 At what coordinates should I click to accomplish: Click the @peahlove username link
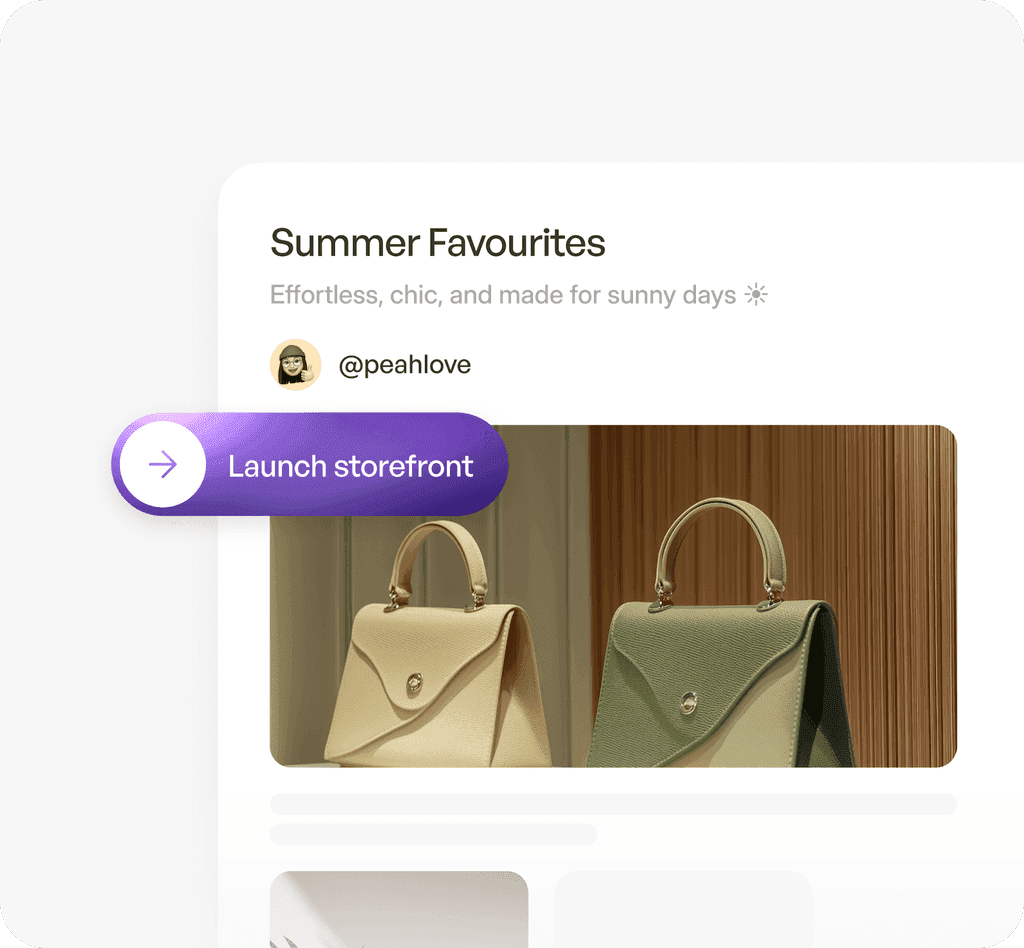click(x=405, y=365)
